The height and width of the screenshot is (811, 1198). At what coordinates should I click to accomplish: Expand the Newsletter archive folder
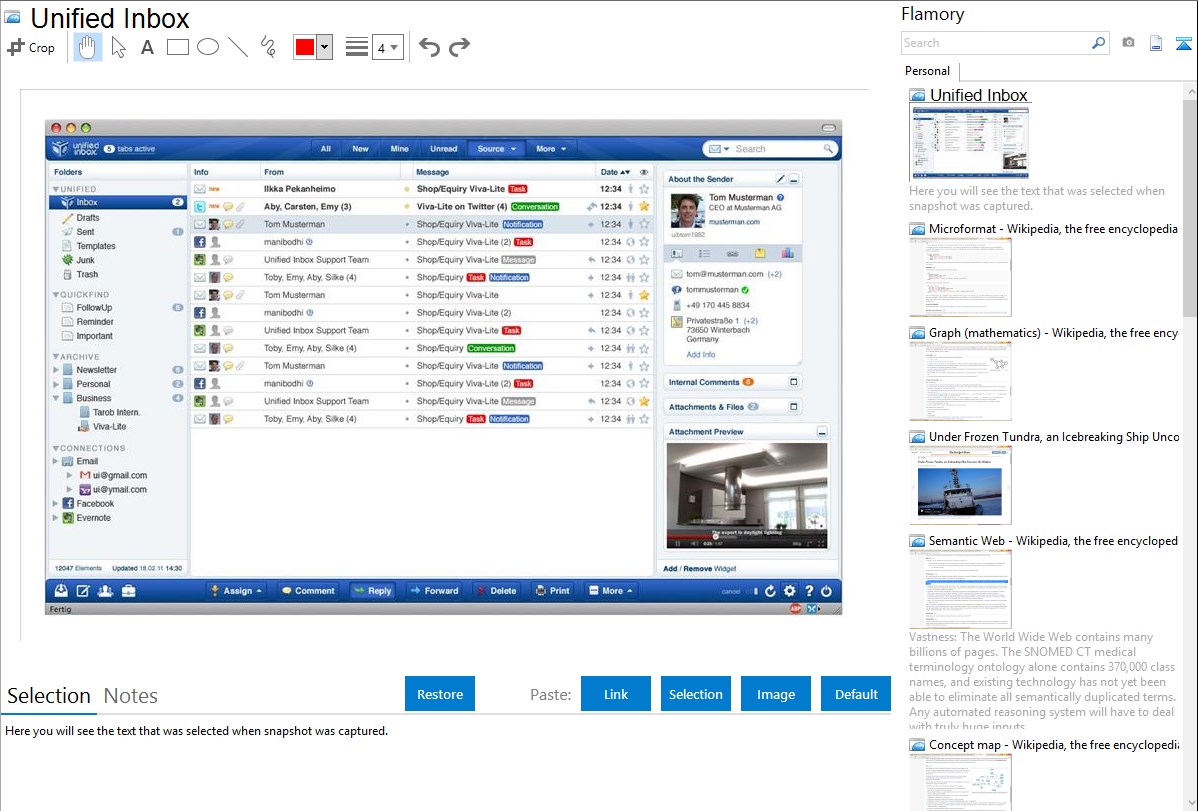point(56,370)
